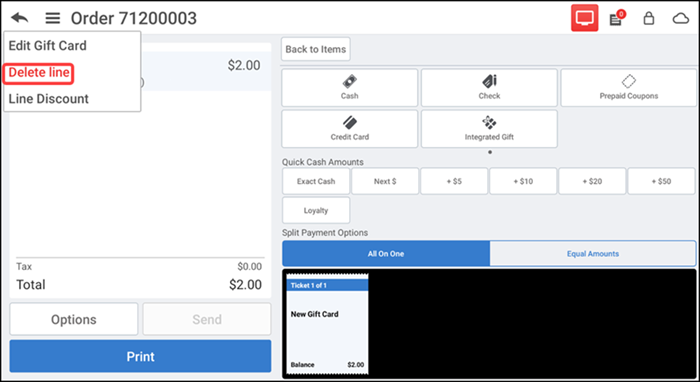
Task: Select Delete line from the menu
Action: [x=39, y=72]
